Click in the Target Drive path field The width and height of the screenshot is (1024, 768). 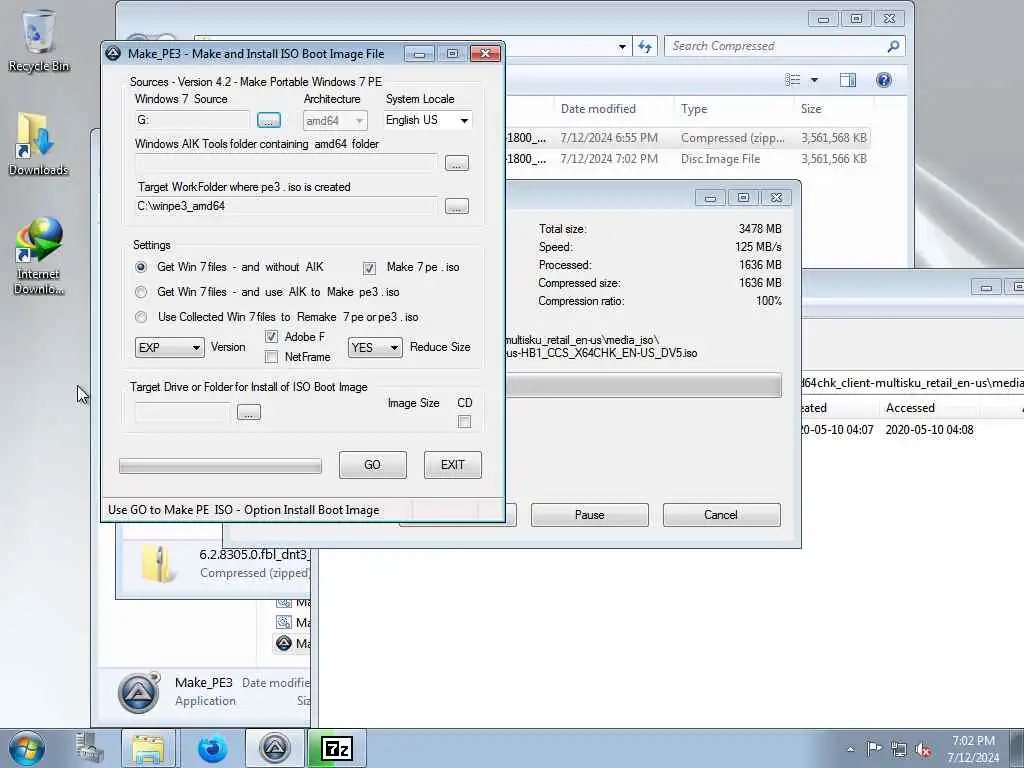click(x=183, y=412)
